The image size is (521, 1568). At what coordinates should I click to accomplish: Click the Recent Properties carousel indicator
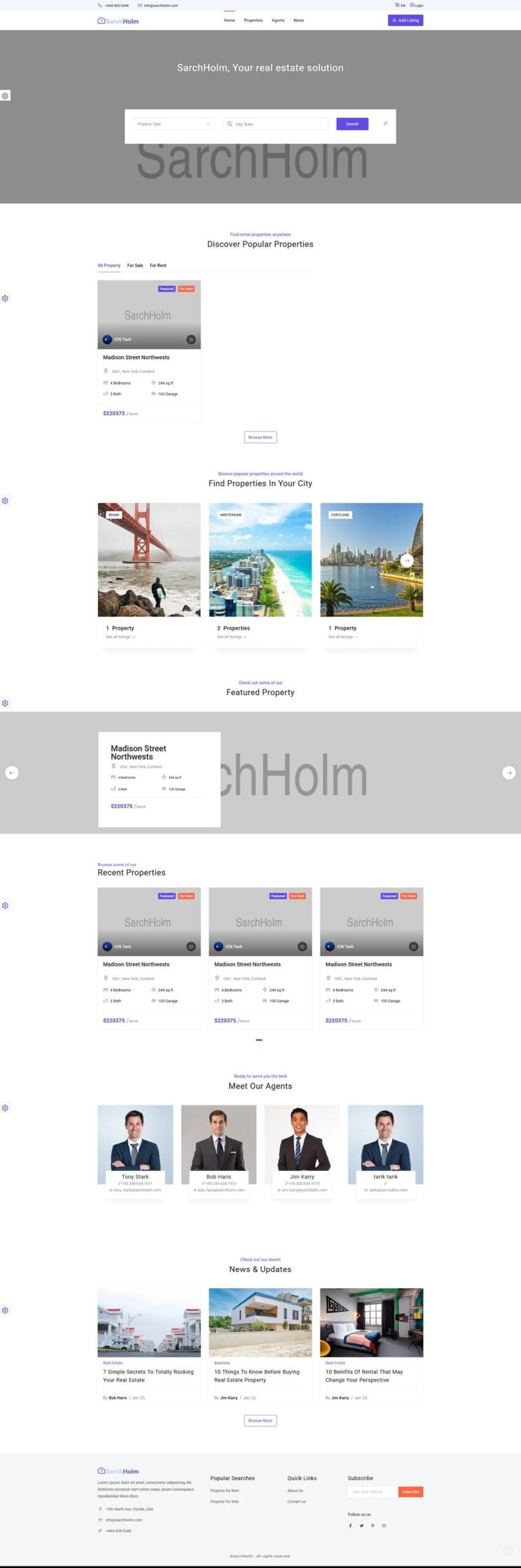[259, 1040]
